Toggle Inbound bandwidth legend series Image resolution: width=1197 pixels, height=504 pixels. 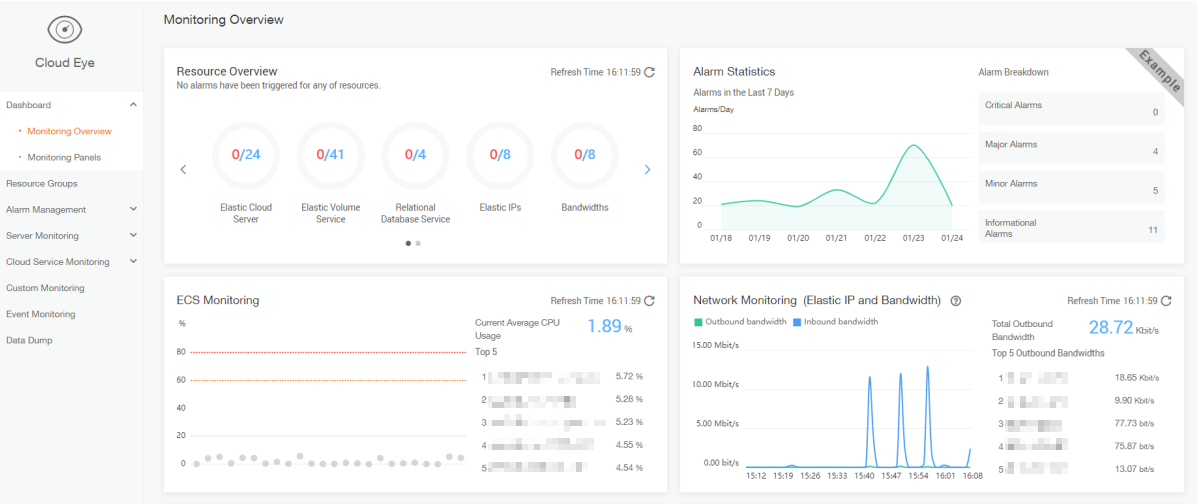(x=835, y=322)
